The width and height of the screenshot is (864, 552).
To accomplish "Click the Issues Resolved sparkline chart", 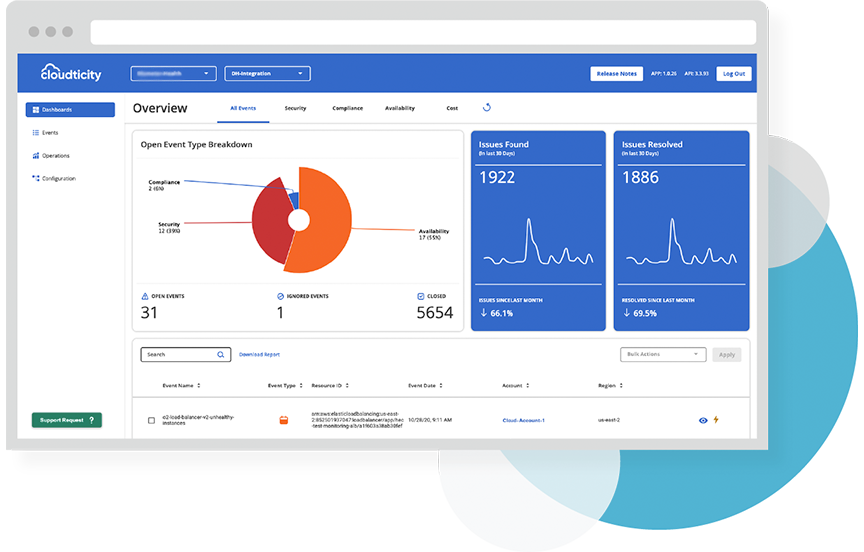I will click(x=682, y=242).
